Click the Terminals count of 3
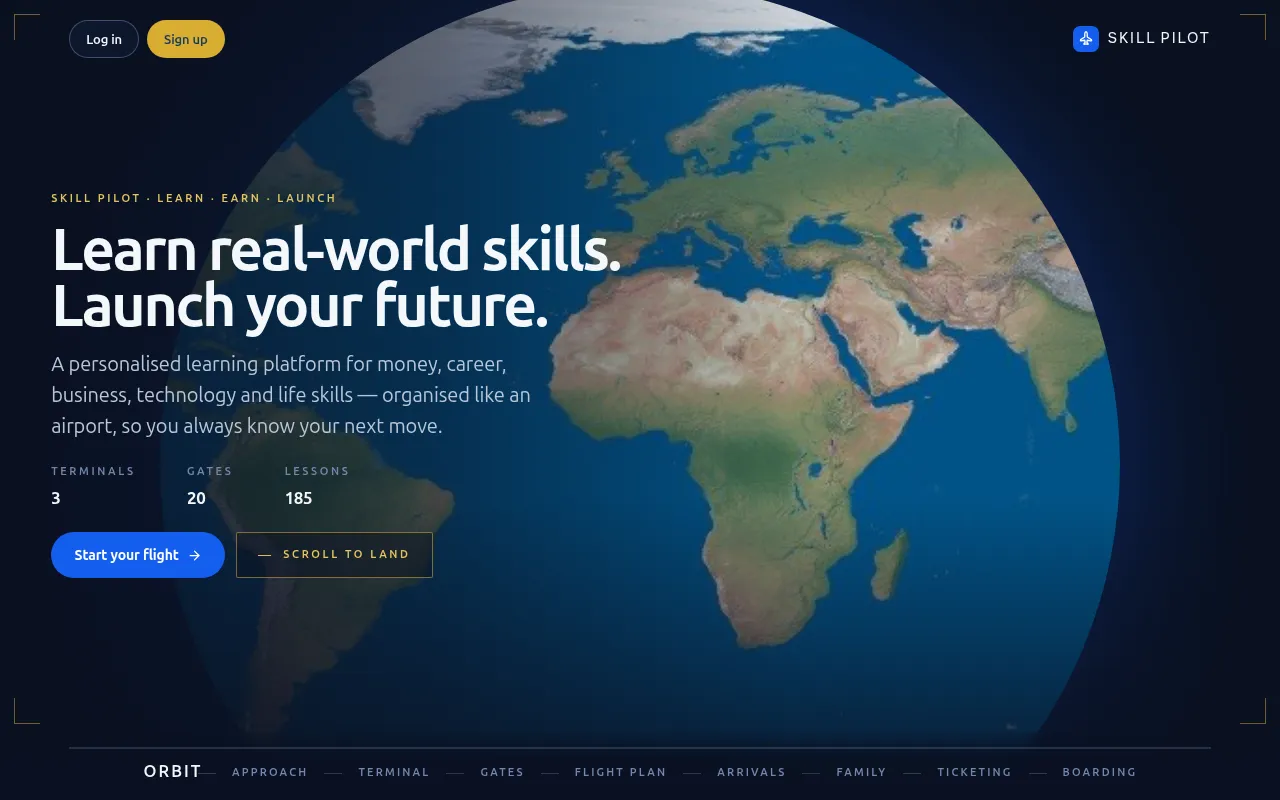1280x800 pixels. [56, 498]
